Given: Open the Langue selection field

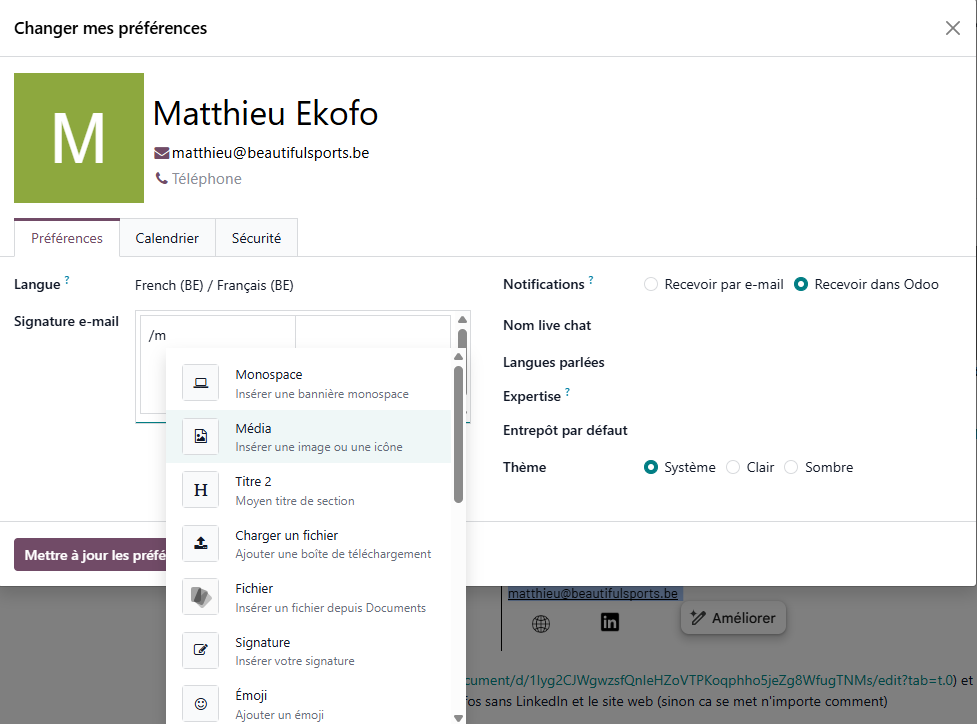Looking at the screenshot, I should pyautogui.click(x=300, y=285).
